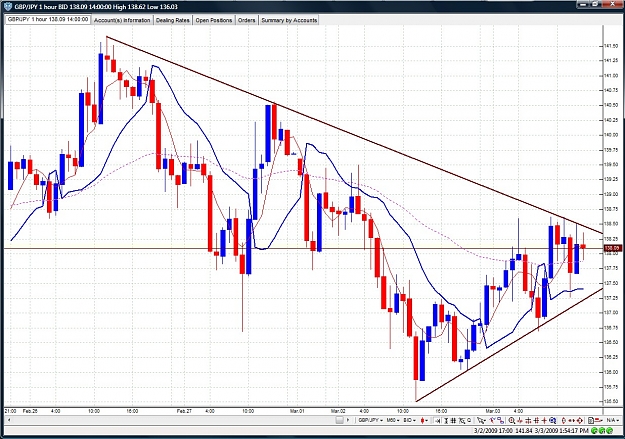Click the last green status indicator
Image resolution: width=625 pixels, height=439 pixels.
point(609,431)
